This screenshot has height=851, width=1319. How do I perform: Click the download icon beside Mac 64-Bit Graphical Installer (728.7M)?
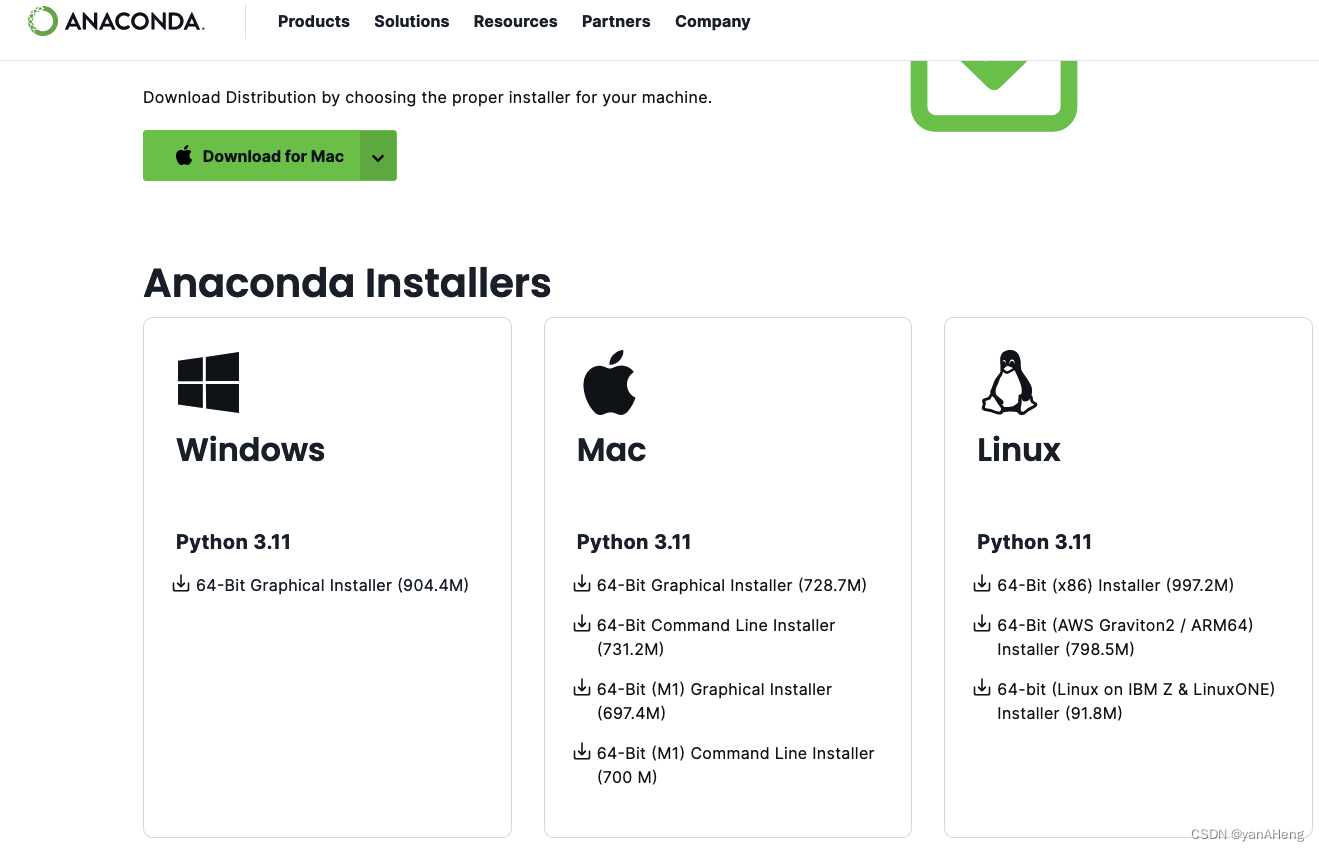point(582,584)
